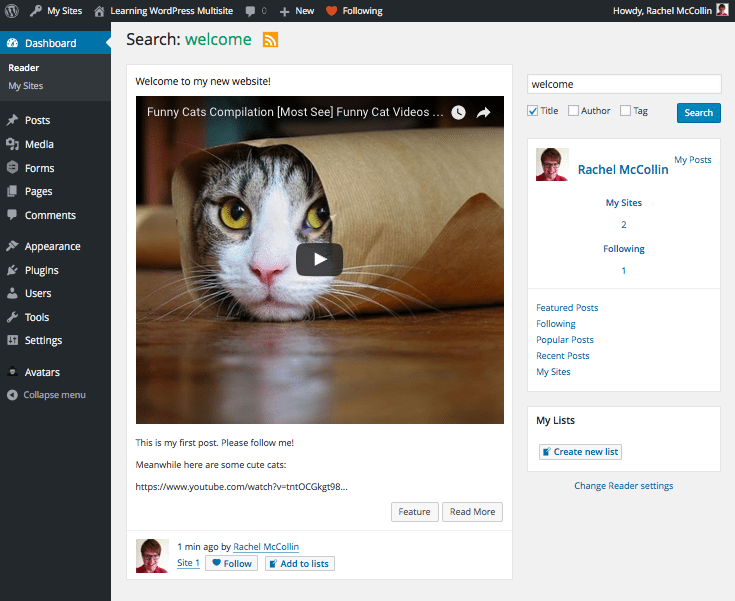735x601 pixels.
Task: Click the home icon in admin bar
Action: tap(99, 11)
